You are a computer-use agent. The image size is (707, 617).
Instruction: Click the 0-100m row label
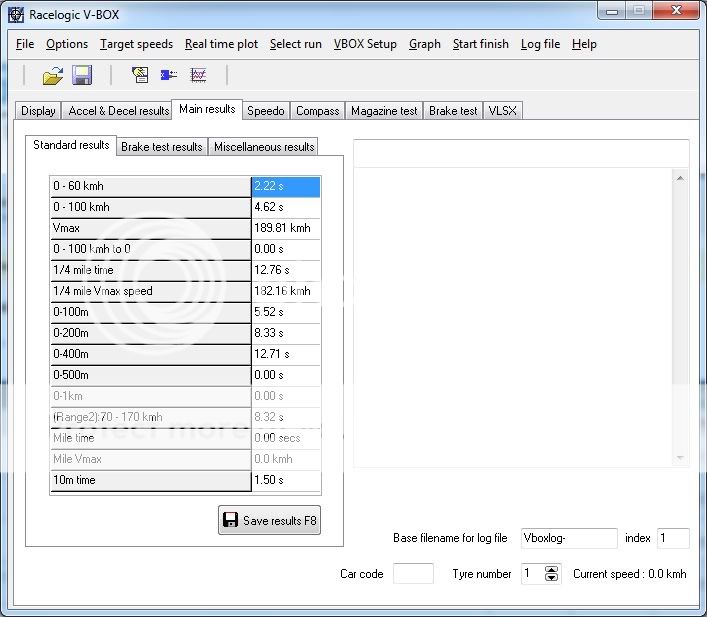[x=151, y=312]
